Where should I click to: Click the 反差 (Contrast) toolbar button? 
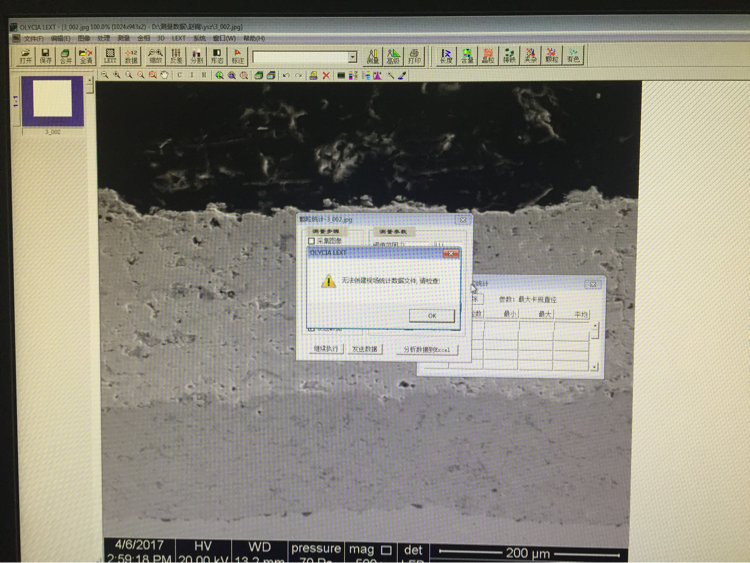click(x=176, y=56)
